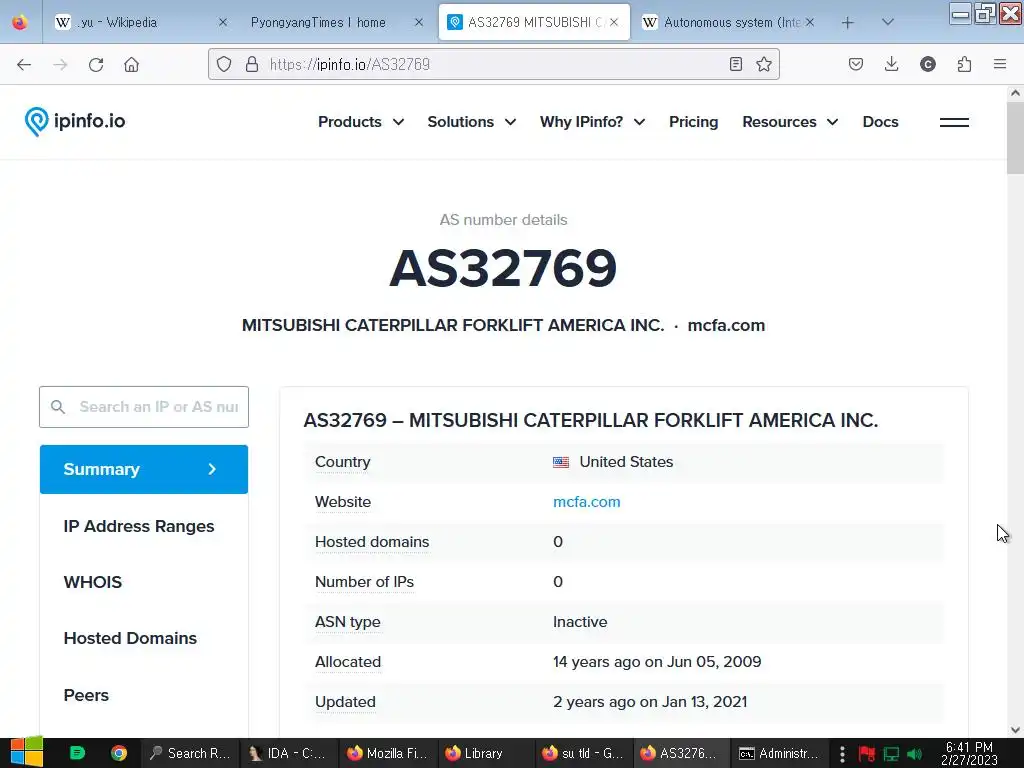1024x768 pixels.
Task: Open Search R... taskbar window
Action: (x=190, y=753)
